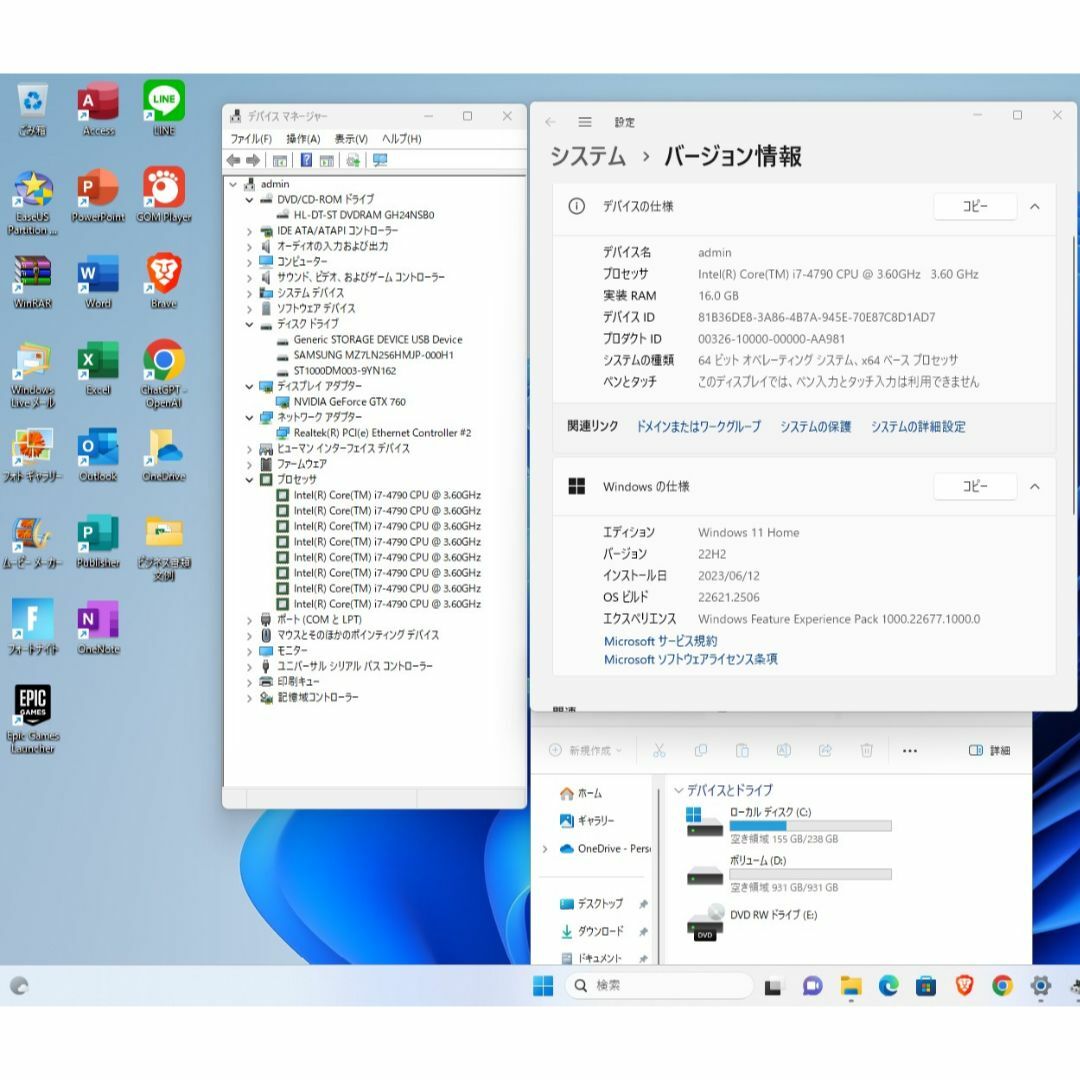Open ファイル(F) menu in Device Manager
The image size is (1080, 1080).
tap(251, 138)
